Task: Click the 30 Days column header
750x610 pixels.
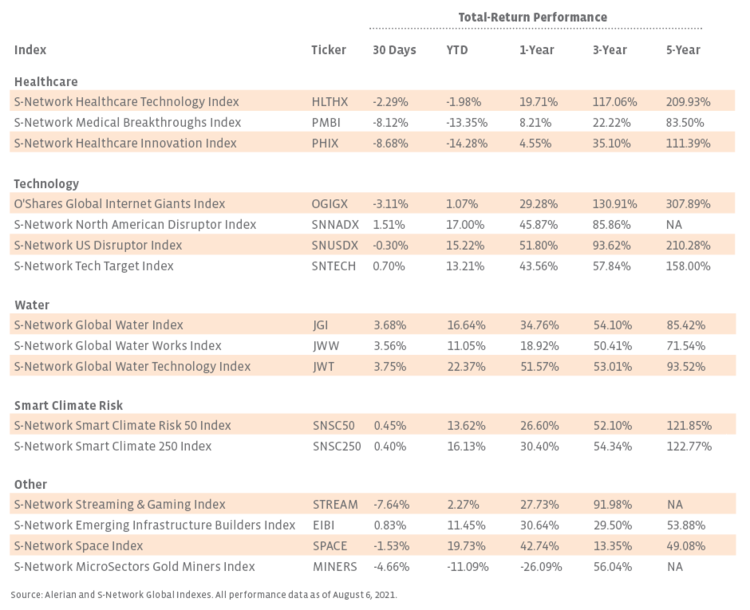Action: 392,49
